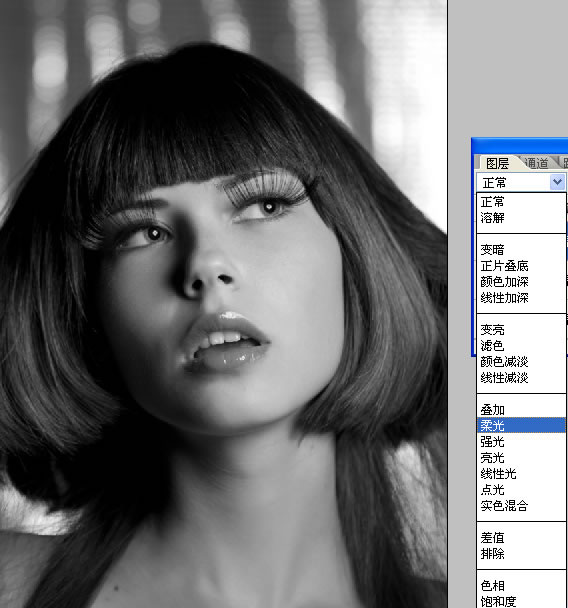Choose 颜色加深 (Color Burn) mode
Viewport: 568px width, 608px height.
point(521,282)
